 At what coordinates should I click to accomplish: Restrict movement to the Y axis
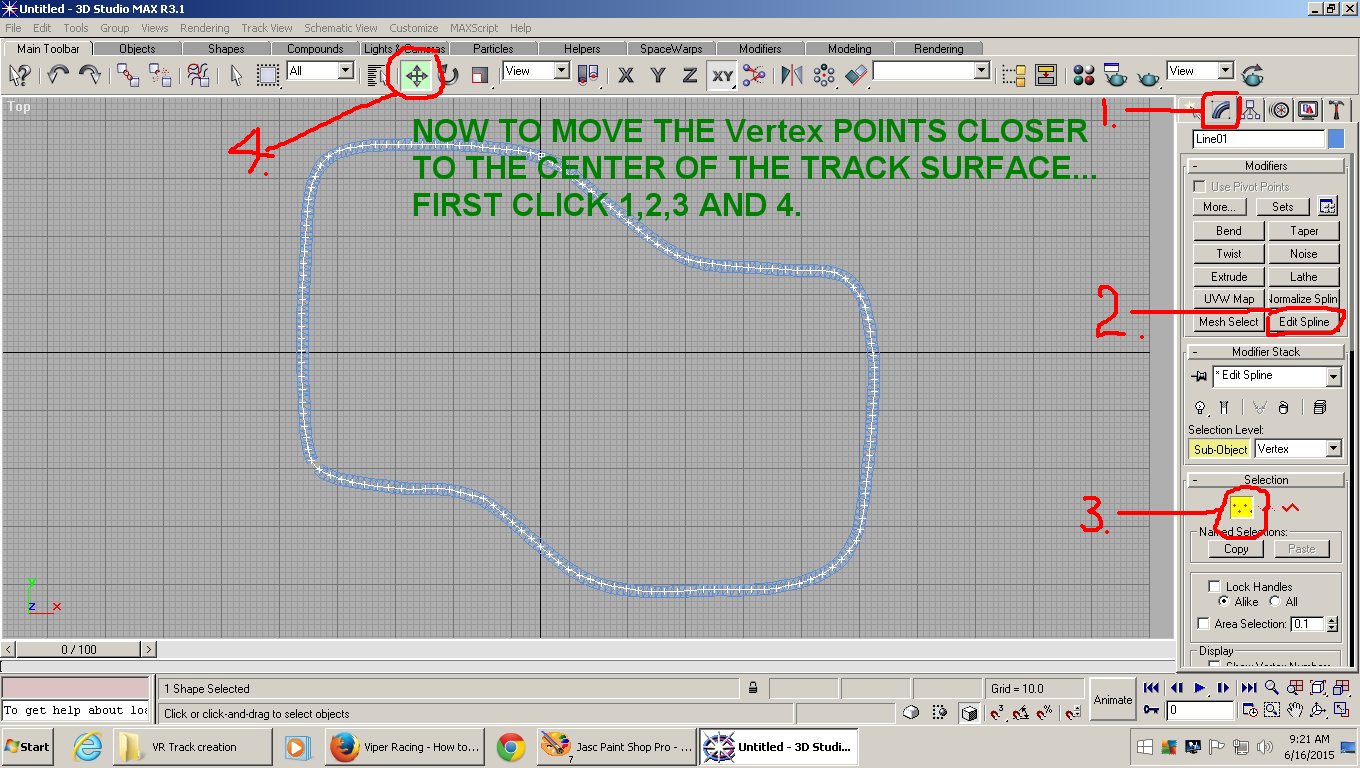[x=658, y=74]
